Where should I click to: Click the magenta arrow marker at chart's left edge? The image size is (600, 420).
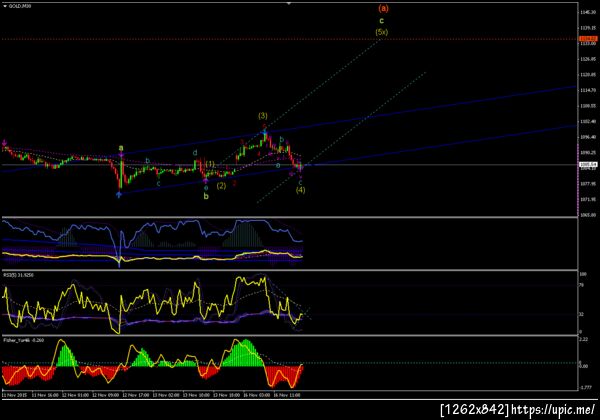[x=4, y=143]
